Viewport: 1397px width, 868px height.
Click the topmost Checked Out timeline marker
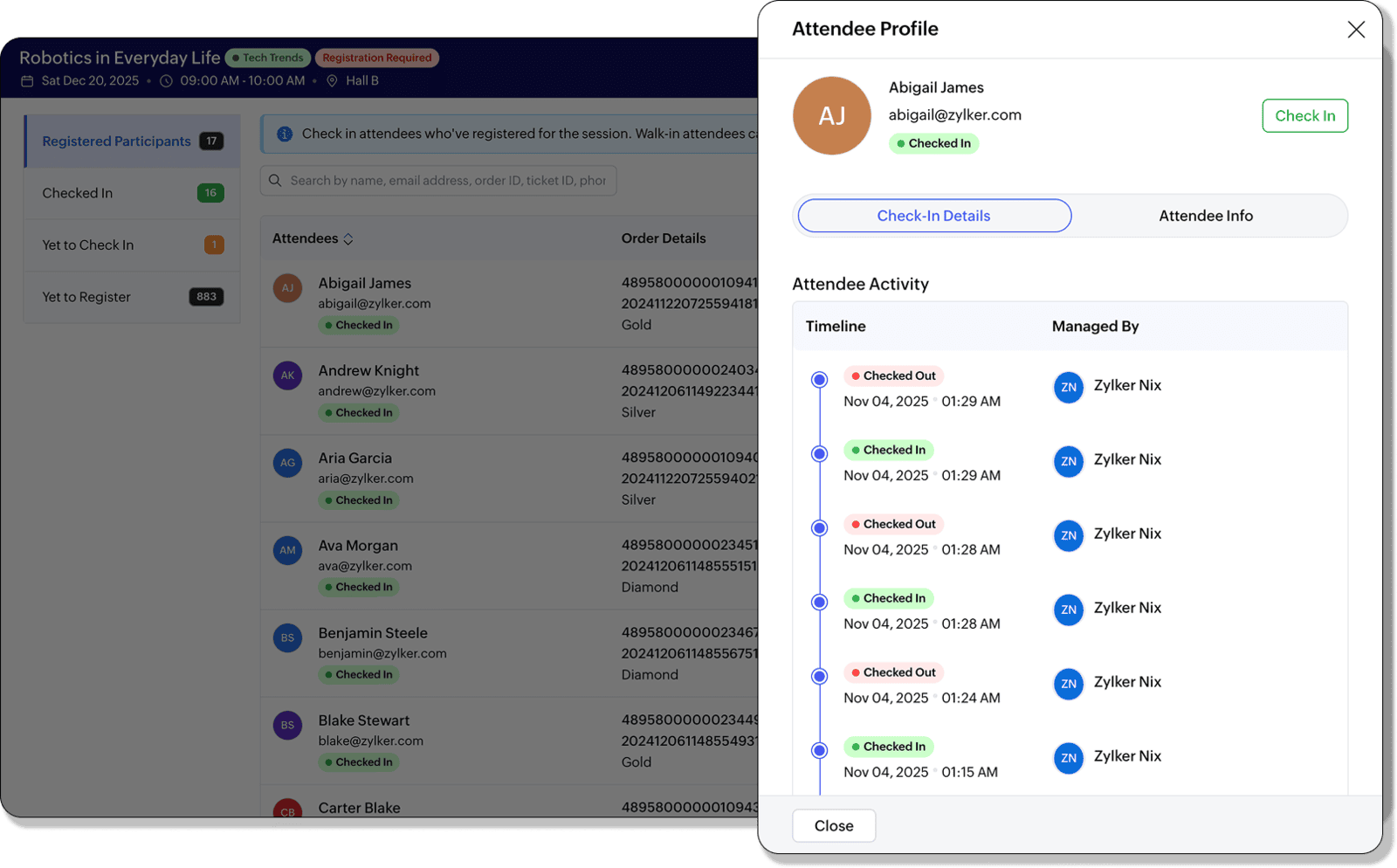pos(819,380)
